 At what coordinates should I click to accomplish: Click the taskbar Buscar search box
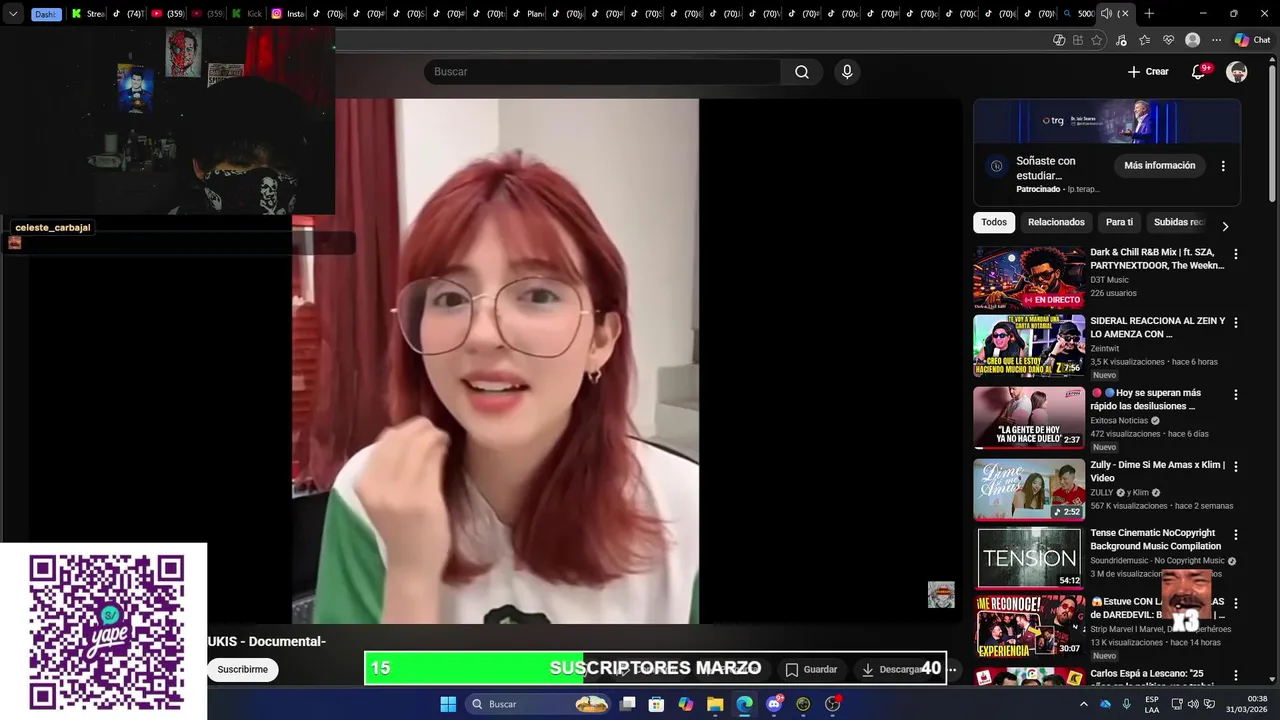(x=539, y=704)
